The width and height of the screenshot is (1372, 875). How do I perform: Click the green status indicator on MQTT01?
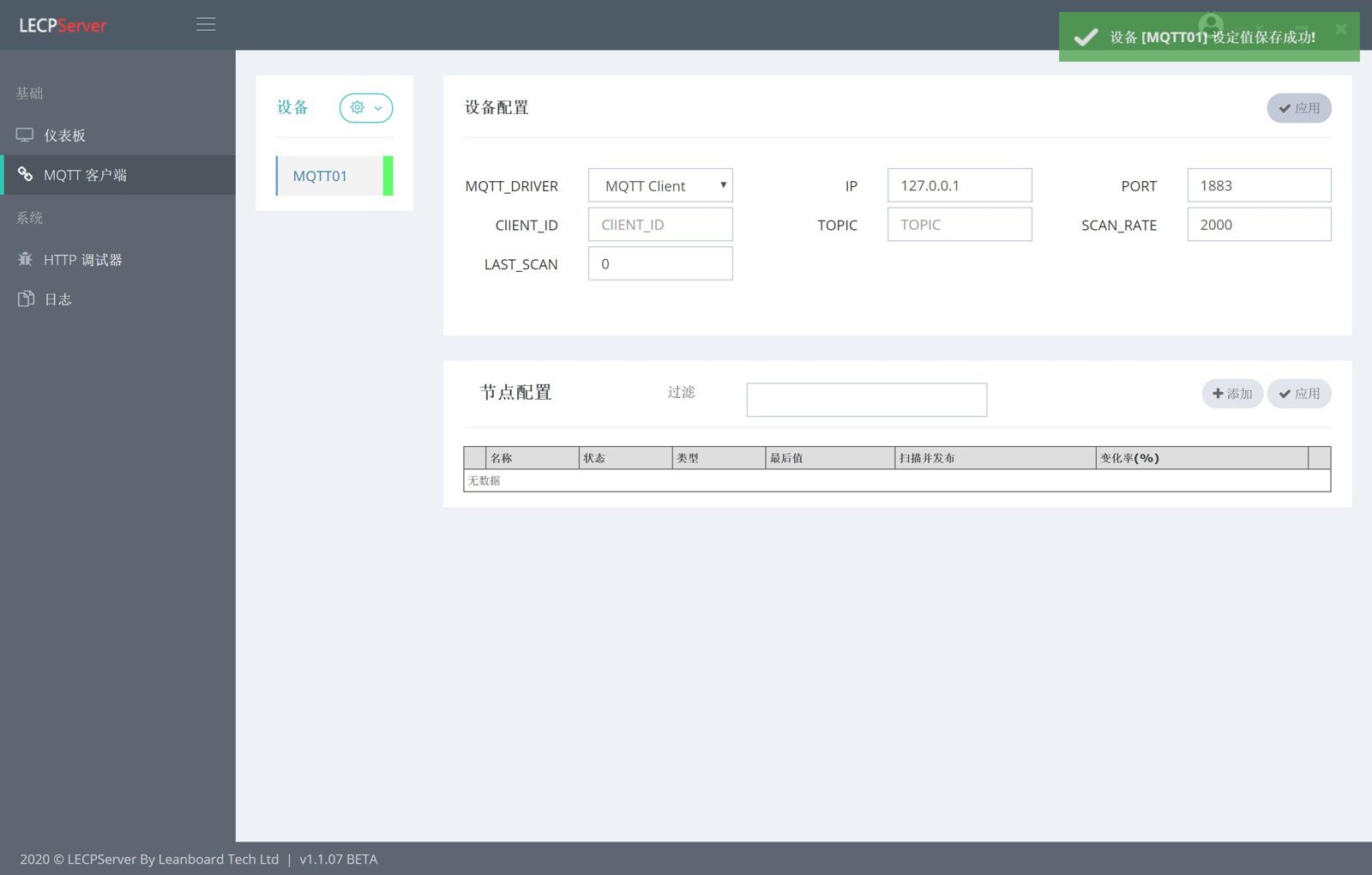pos(388,176)
